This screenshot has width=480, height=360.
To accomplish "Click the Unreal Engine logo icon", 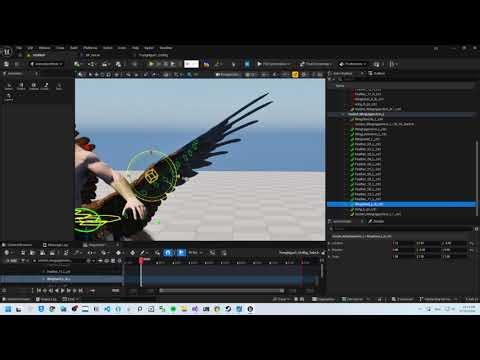I will point(7,51).
